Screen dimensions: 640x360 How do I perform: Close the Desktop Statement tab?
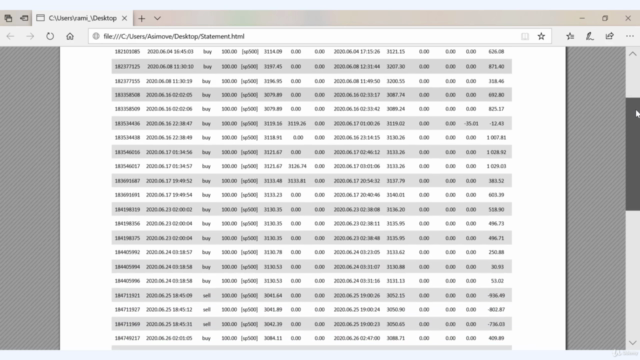(x=124, y=18)
